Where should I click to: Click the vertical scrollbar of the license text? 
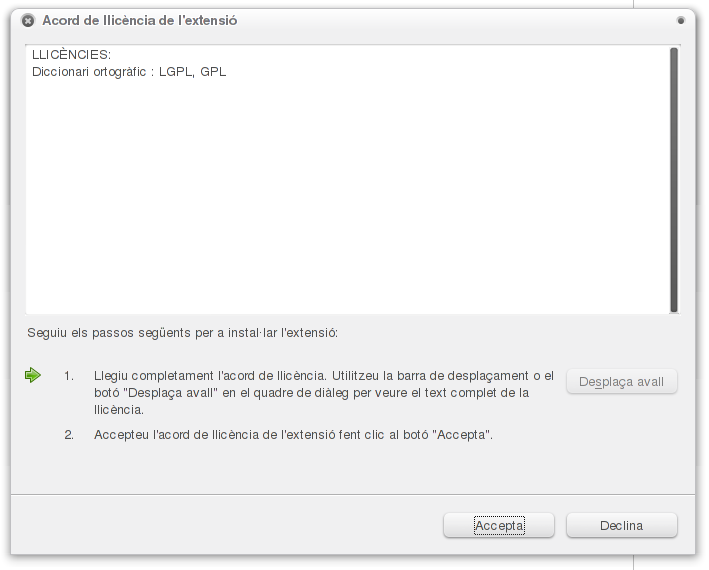(x=674, y=179)
